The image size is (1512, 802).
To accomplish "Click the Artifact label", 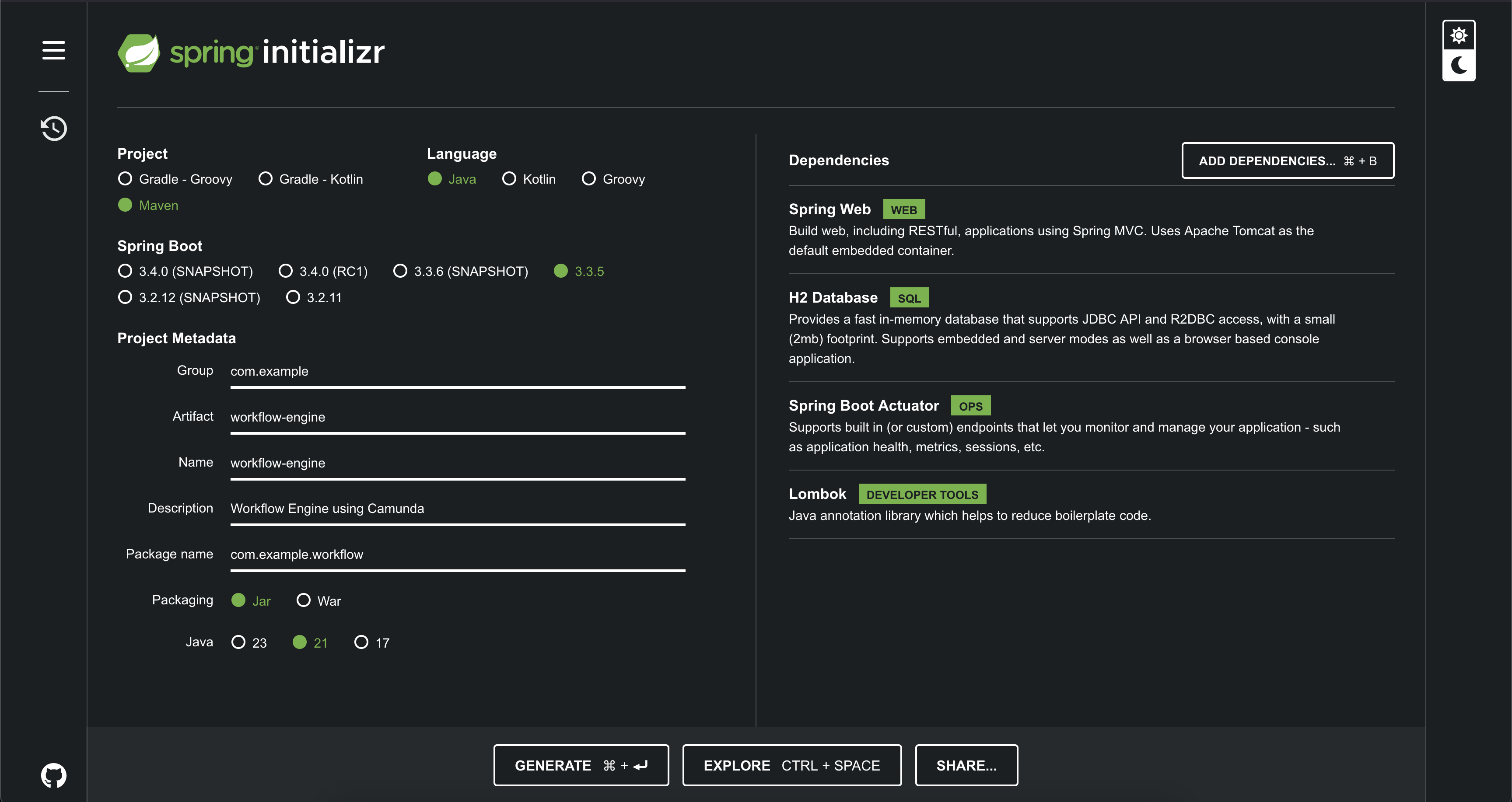I will (x=193, y=417).
